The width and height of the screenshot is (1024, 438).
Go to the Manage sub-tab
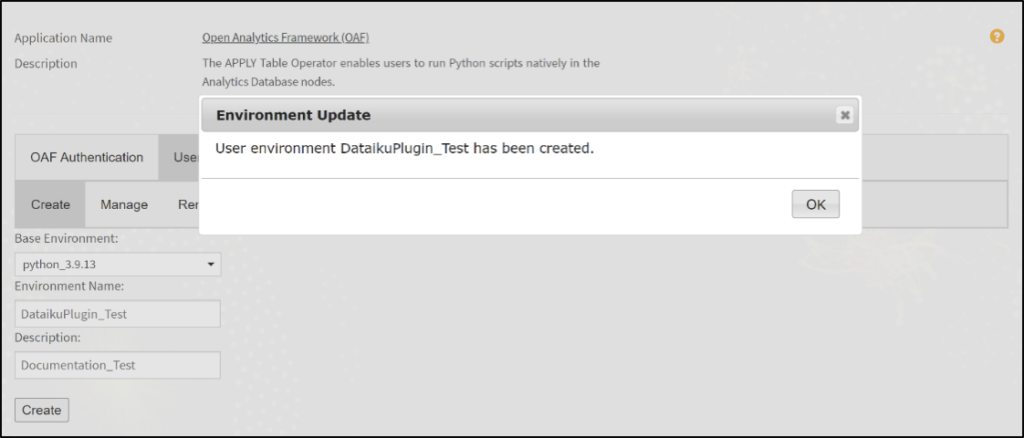(x=124, y=204)
